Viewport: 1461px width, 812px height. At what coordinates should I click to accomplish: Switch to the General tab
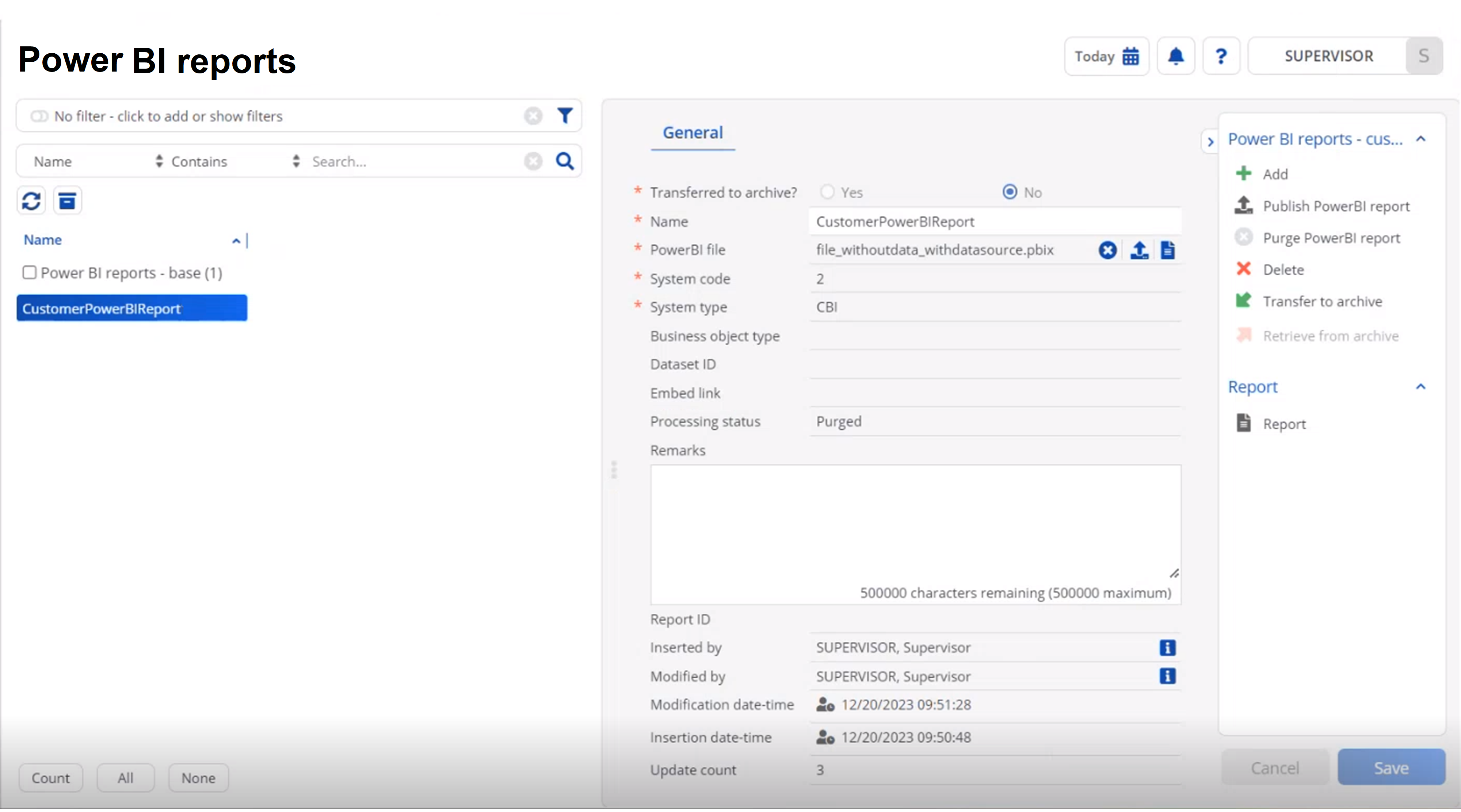pyautogui.click(x=693, y=132)
